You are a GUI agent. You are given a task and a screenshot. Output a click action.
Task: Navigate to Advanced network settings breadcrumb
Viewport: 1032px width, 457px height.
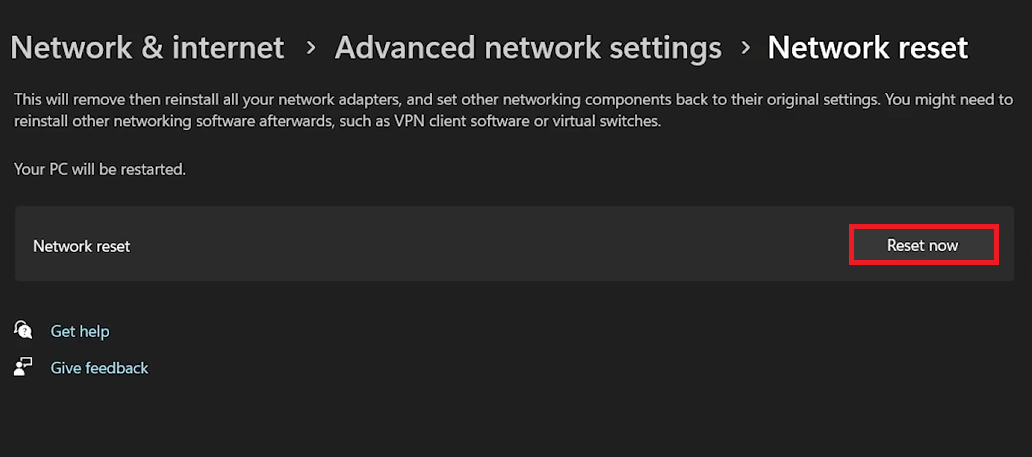[528, 47]
